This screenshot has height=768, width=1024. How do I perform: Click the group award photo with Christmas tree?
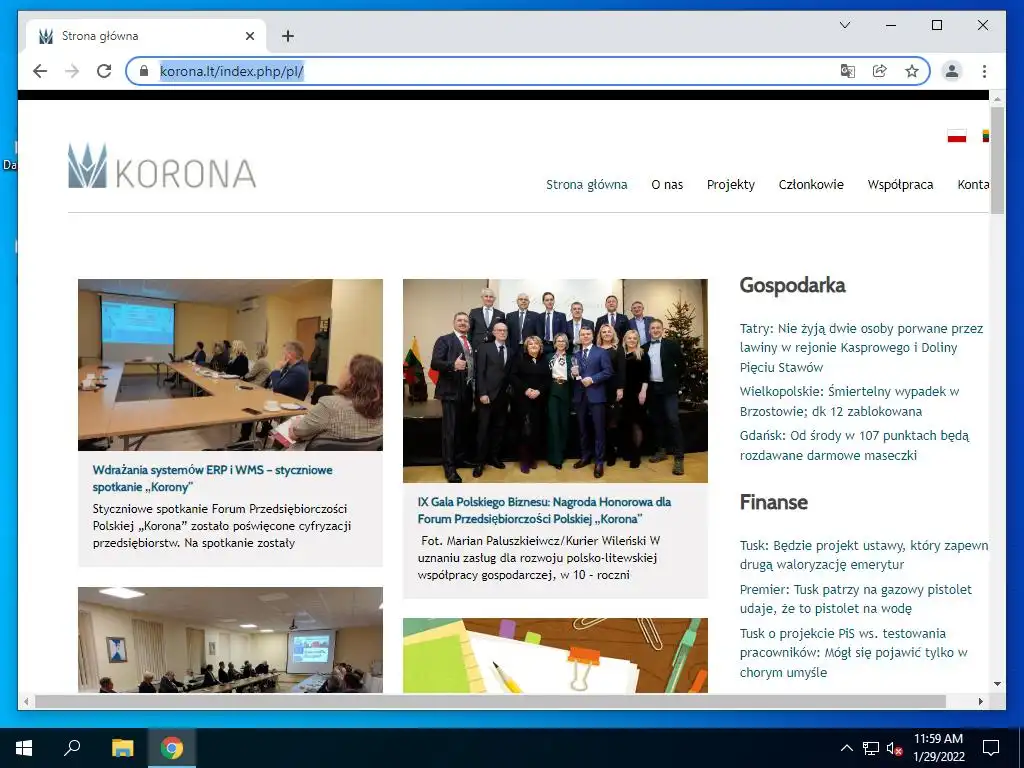pos(555,381)
